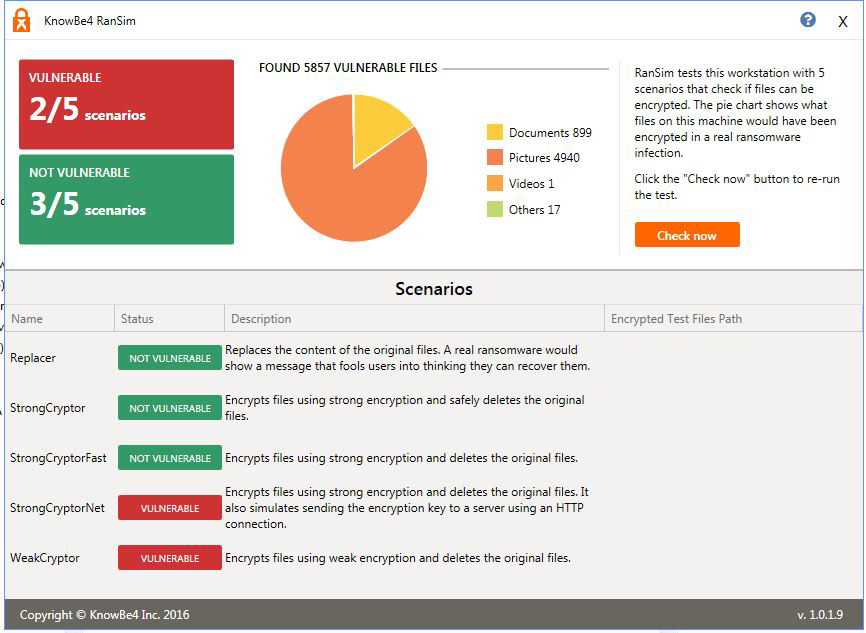Select the green NOT VULNERABLE 3/5 scenarios panel

coord(125,198)
